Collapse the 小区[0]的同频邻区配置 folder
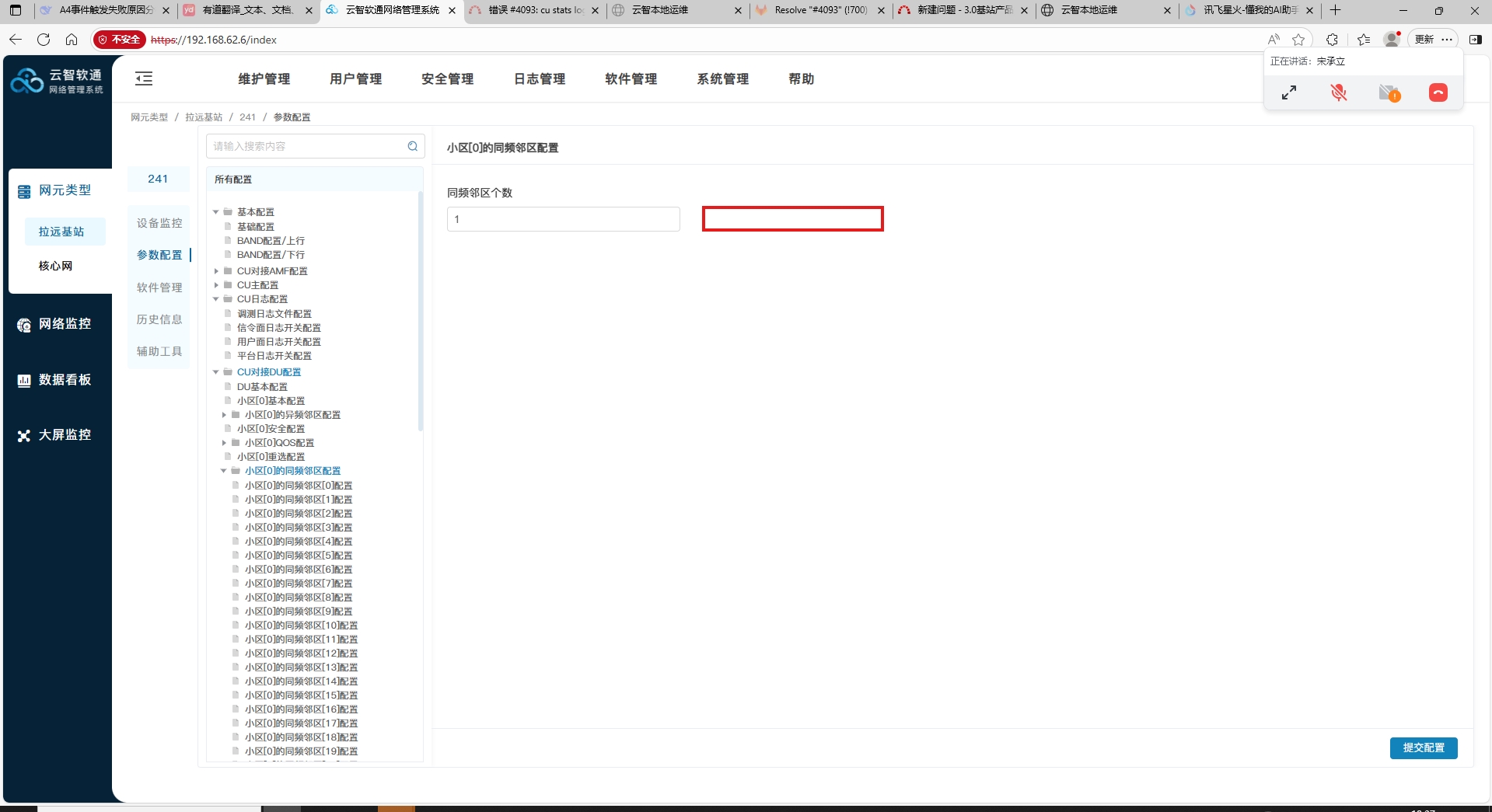Image resolution: width=1492 pixels, height=812 pixels. [x=224, y=471]
